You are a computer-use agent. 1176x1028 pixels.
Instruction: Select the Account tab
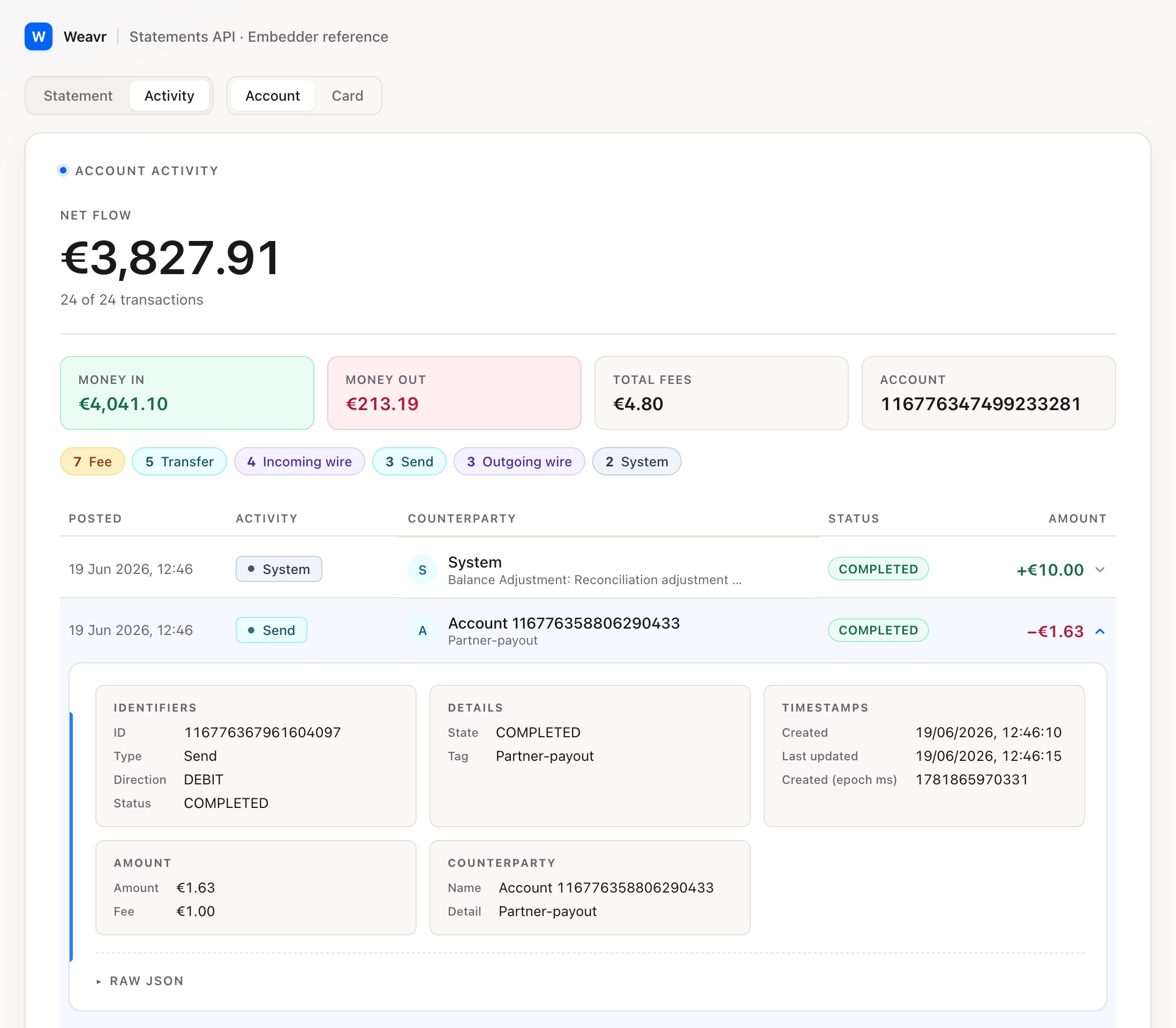(273, 96)
